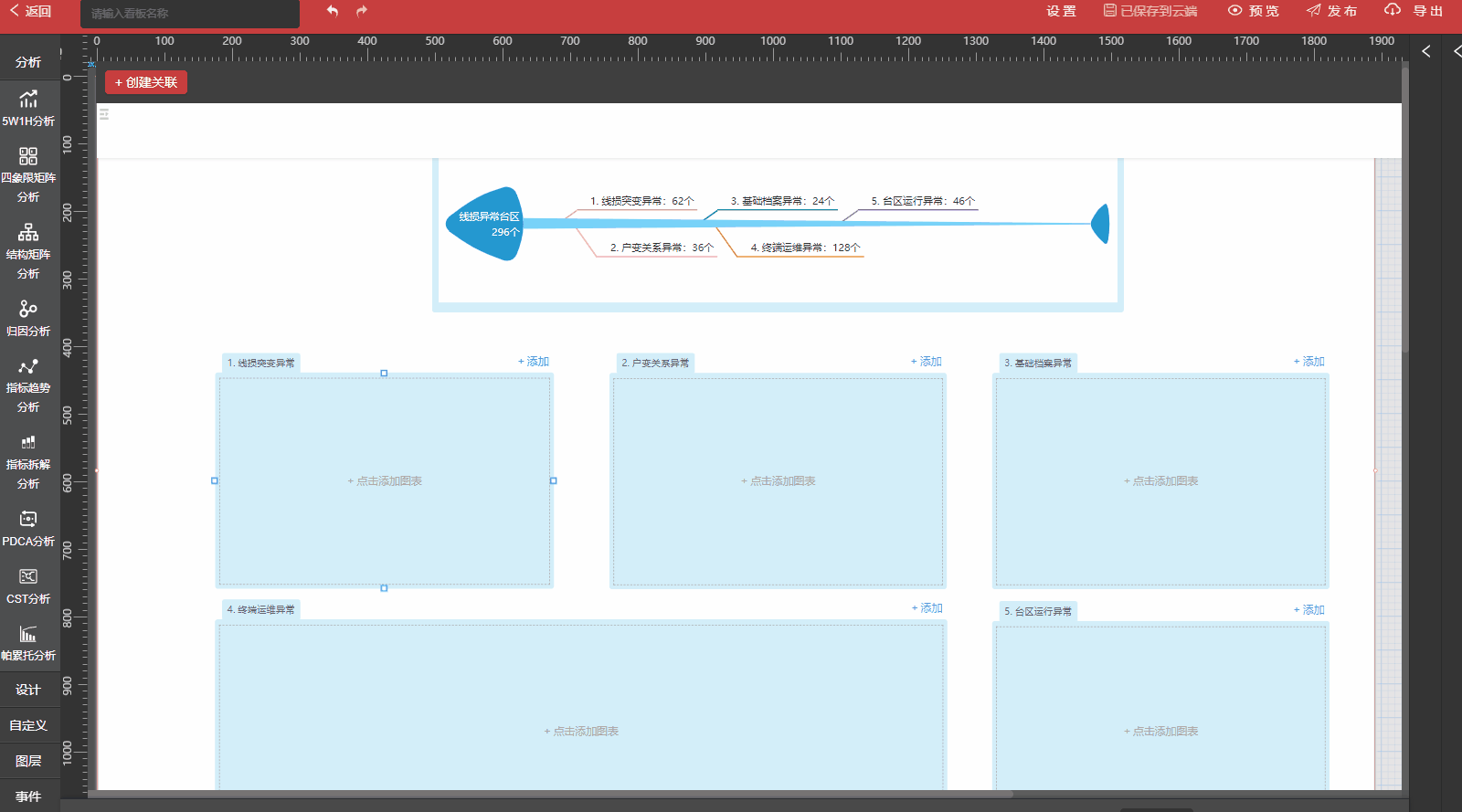
Task: Open the 帕累托分析 chart tool
Action: click(28, 642)
